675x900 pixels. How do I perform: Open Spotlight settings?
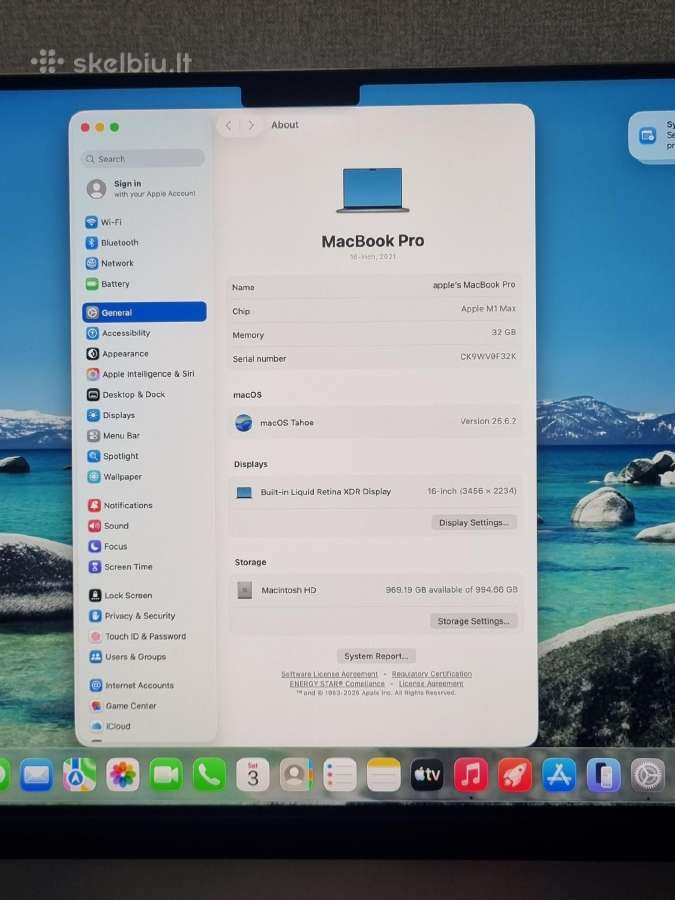113,456
